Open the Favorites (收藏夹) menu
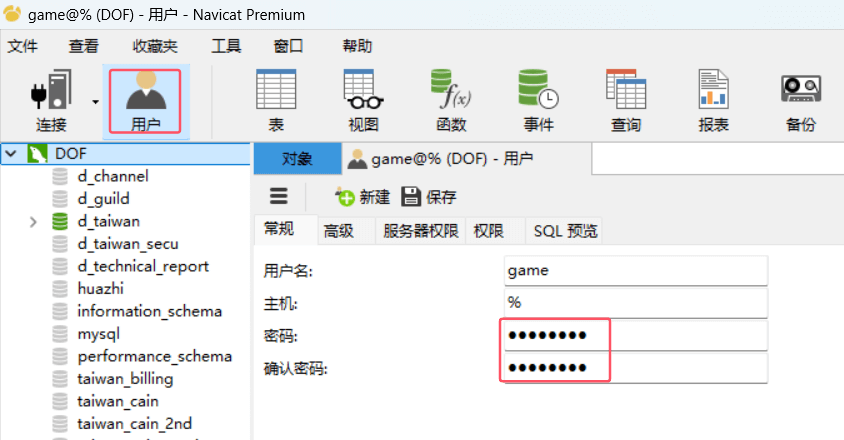The width and height of the screenshot is (844, 440). point(155,46)
